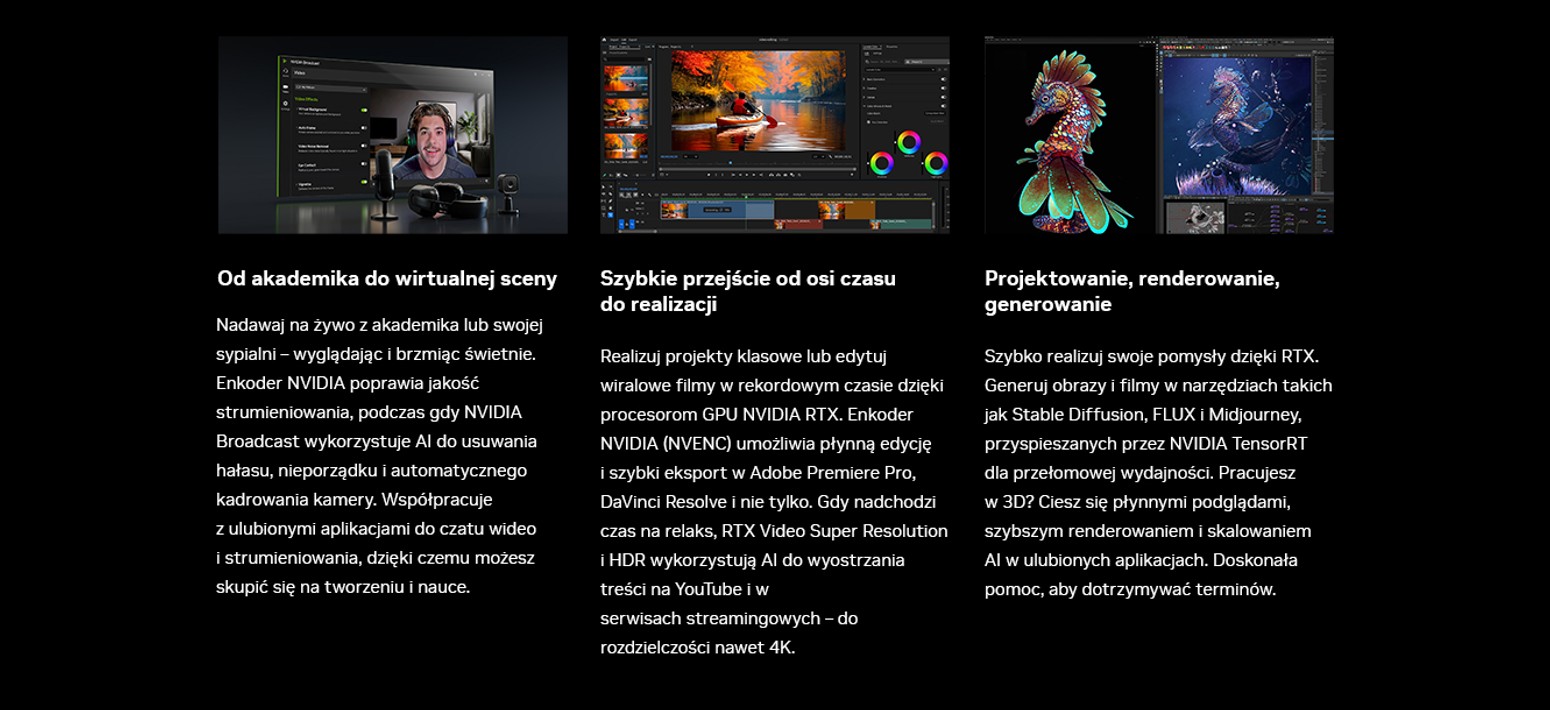Click the text "(NVENC)"
This screenshot has height=710, width=1550.
click(x=696, y=443)
